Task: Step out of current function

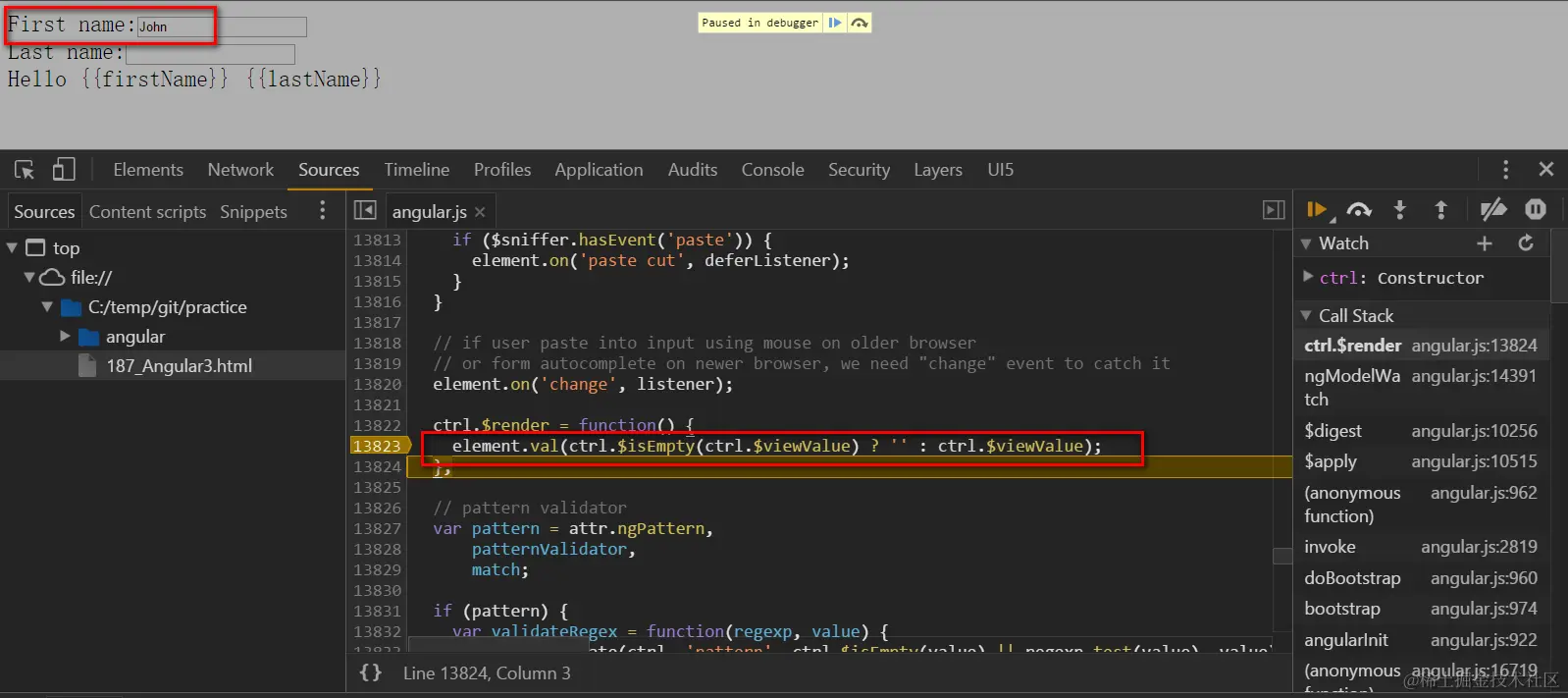Action: [x=1440, y=209]
